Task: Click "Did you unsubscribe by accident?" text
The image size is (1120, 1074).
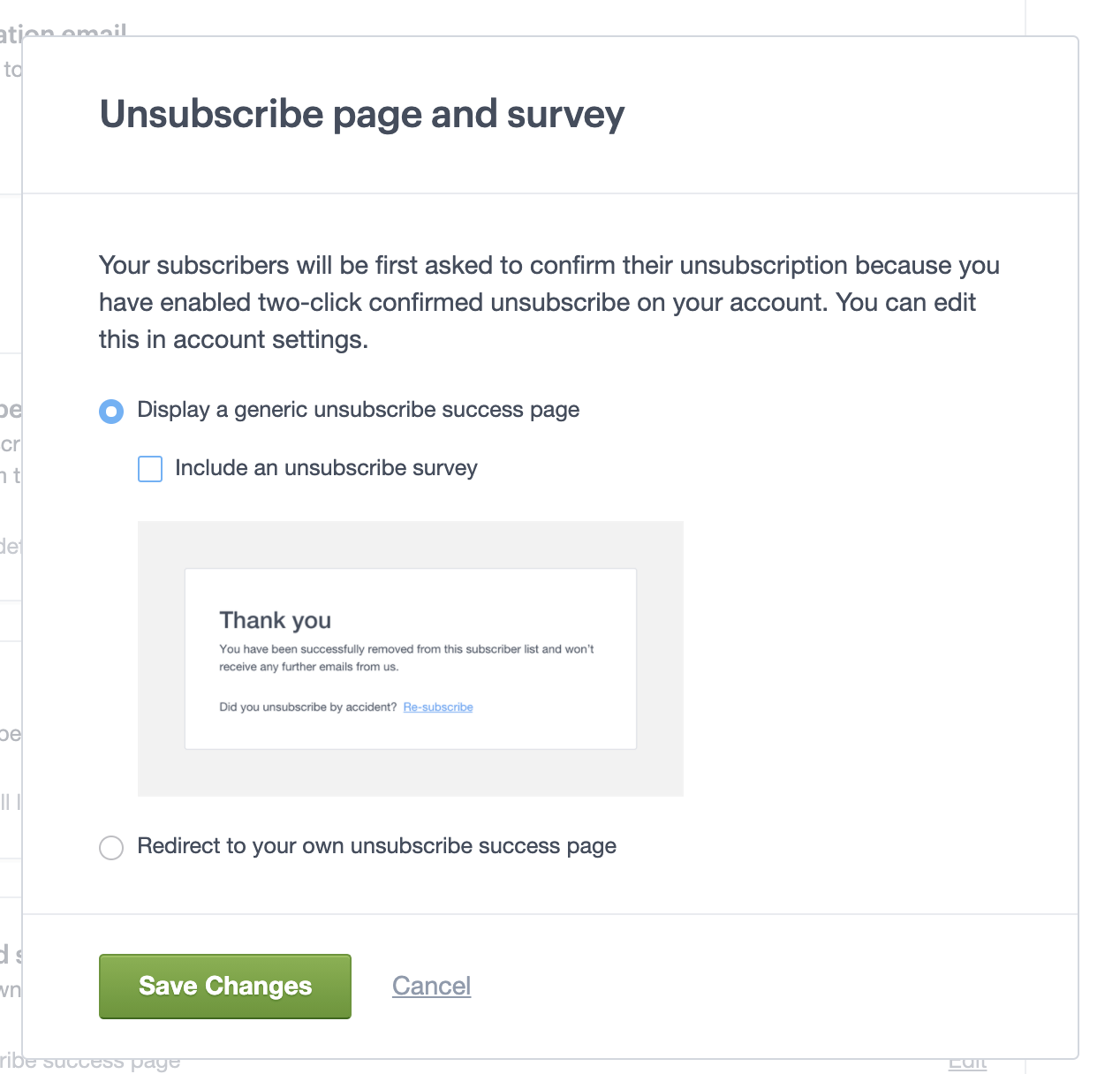Action: 307,707
